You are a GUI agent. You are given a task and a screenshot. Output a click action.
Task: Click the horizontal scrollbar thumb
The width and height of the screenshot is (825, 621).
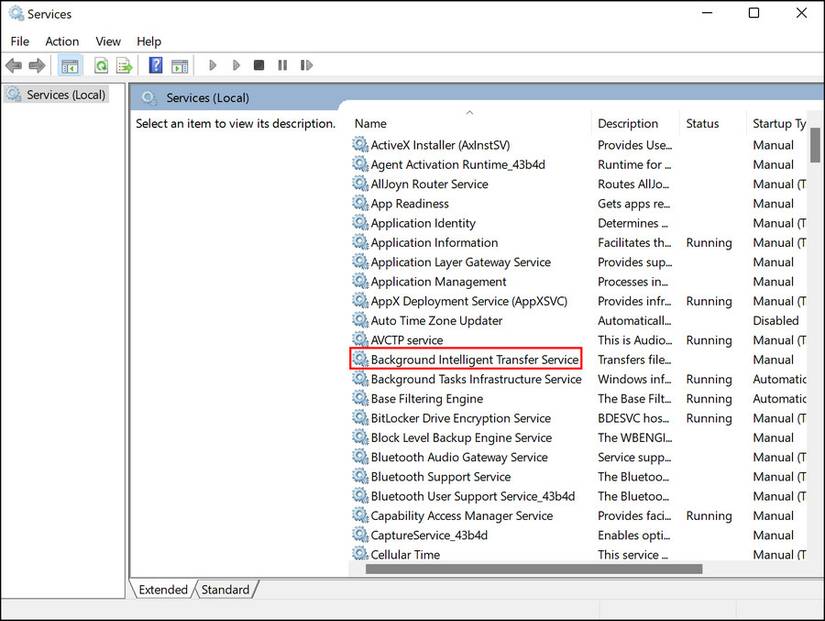534,569
